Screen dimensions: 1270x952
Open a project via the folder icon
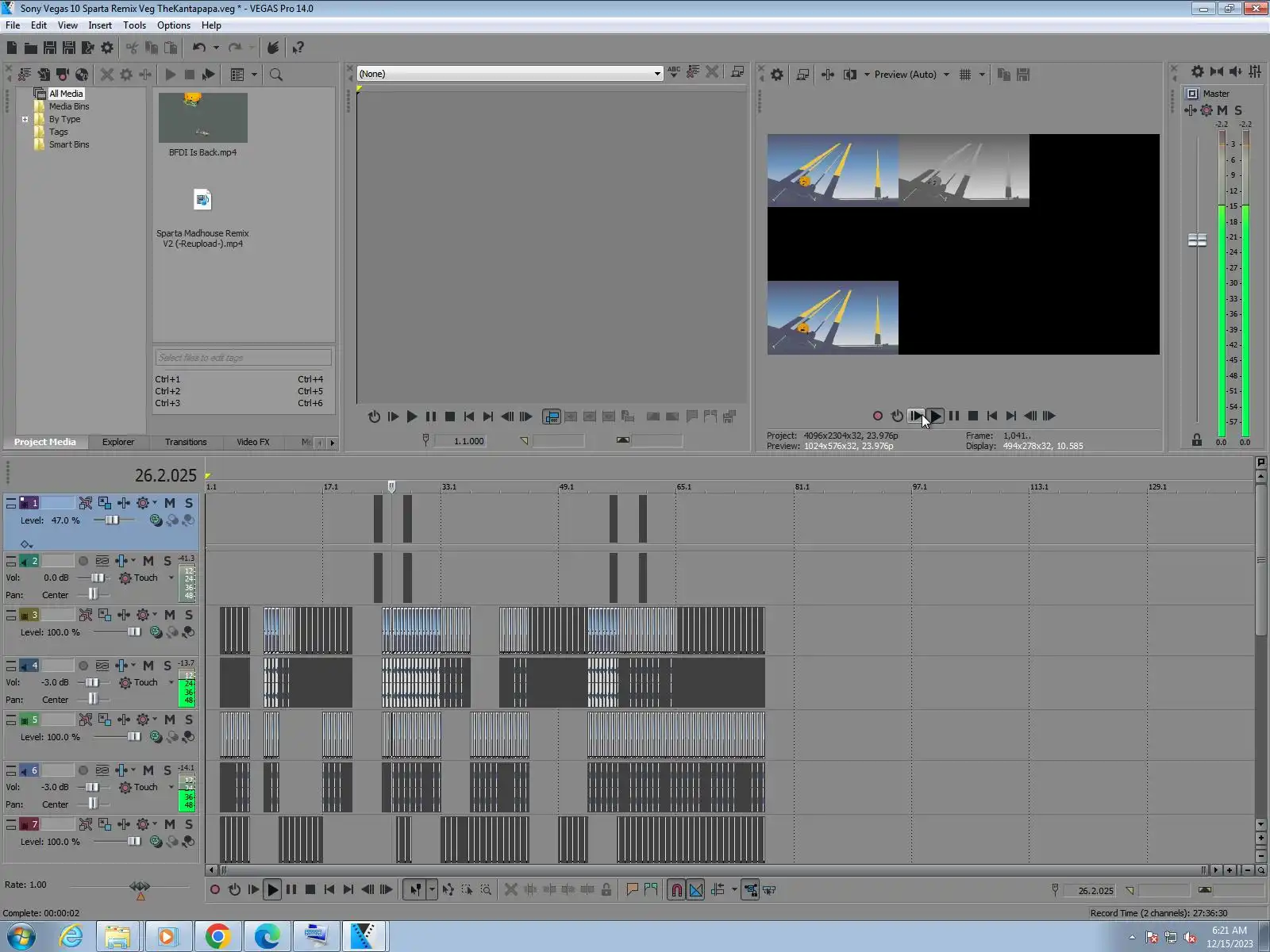pyautogui.click(x=30, y=48)
